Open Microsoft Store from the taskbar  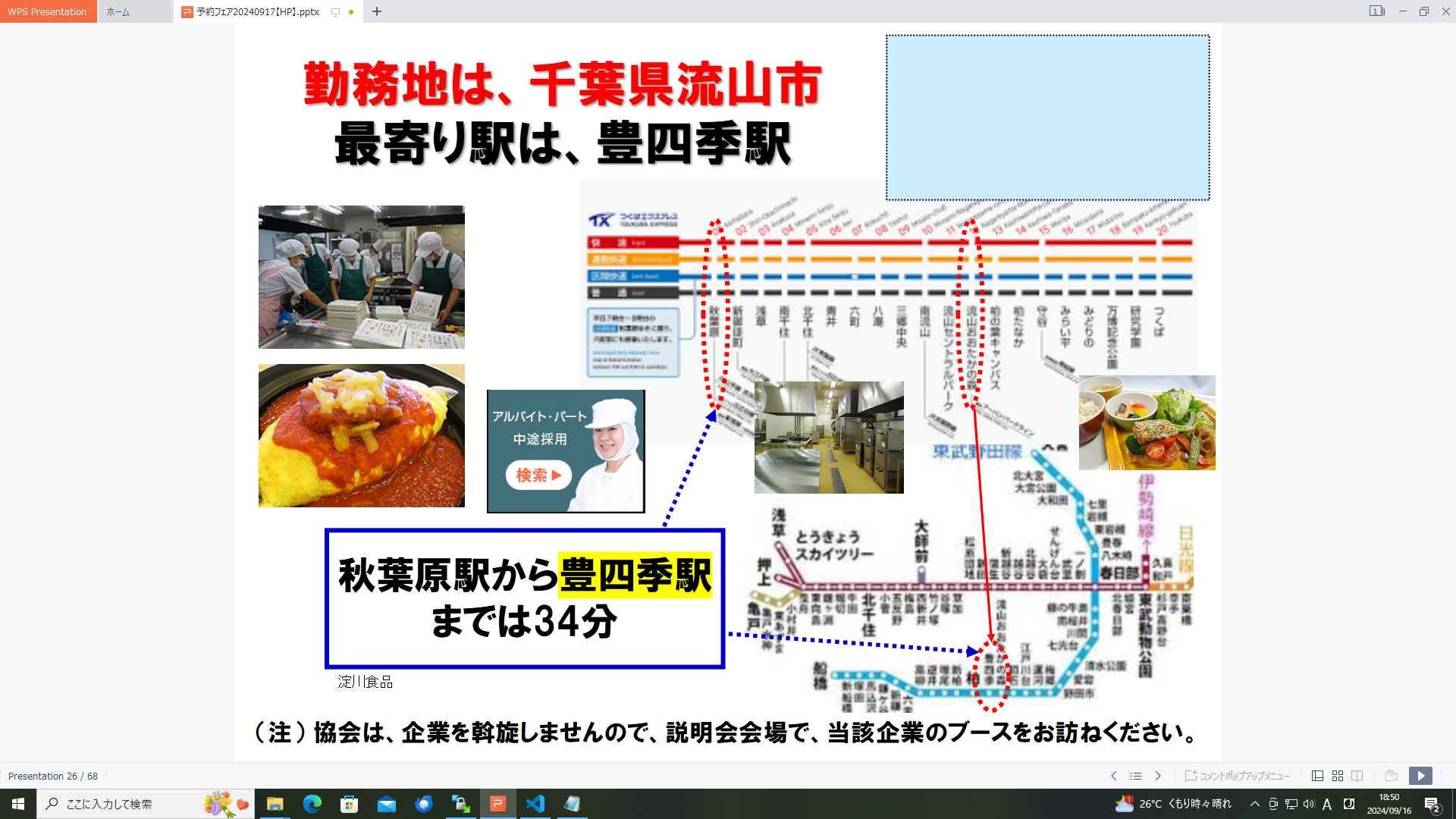click(x=349, y=804)
